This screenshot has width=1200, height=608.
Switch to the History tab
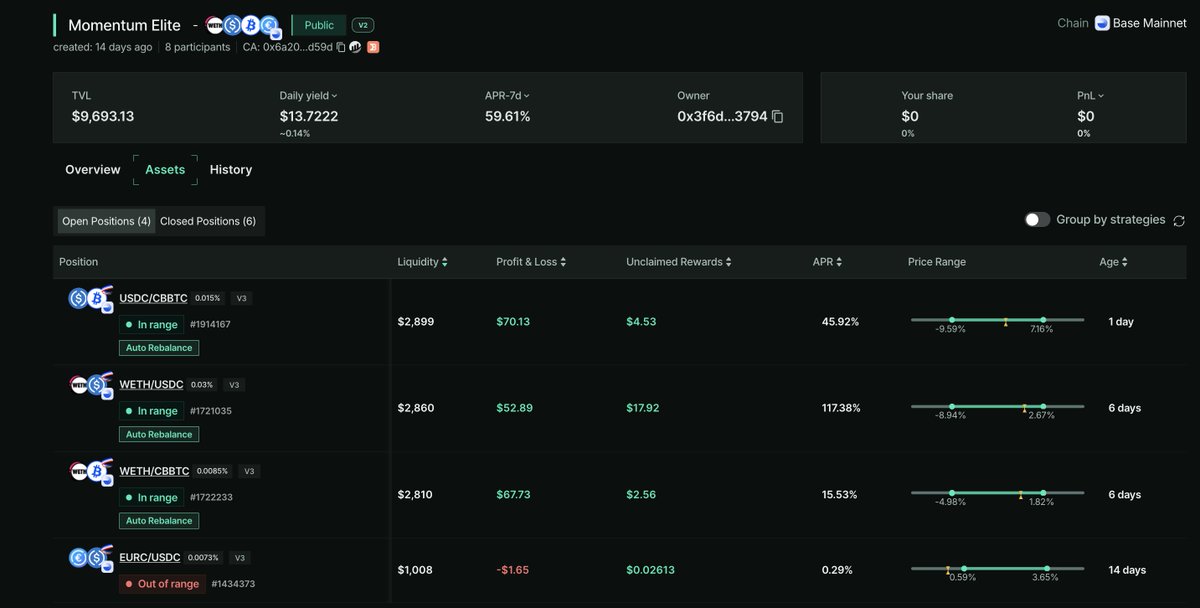click(x=231, y=170)
